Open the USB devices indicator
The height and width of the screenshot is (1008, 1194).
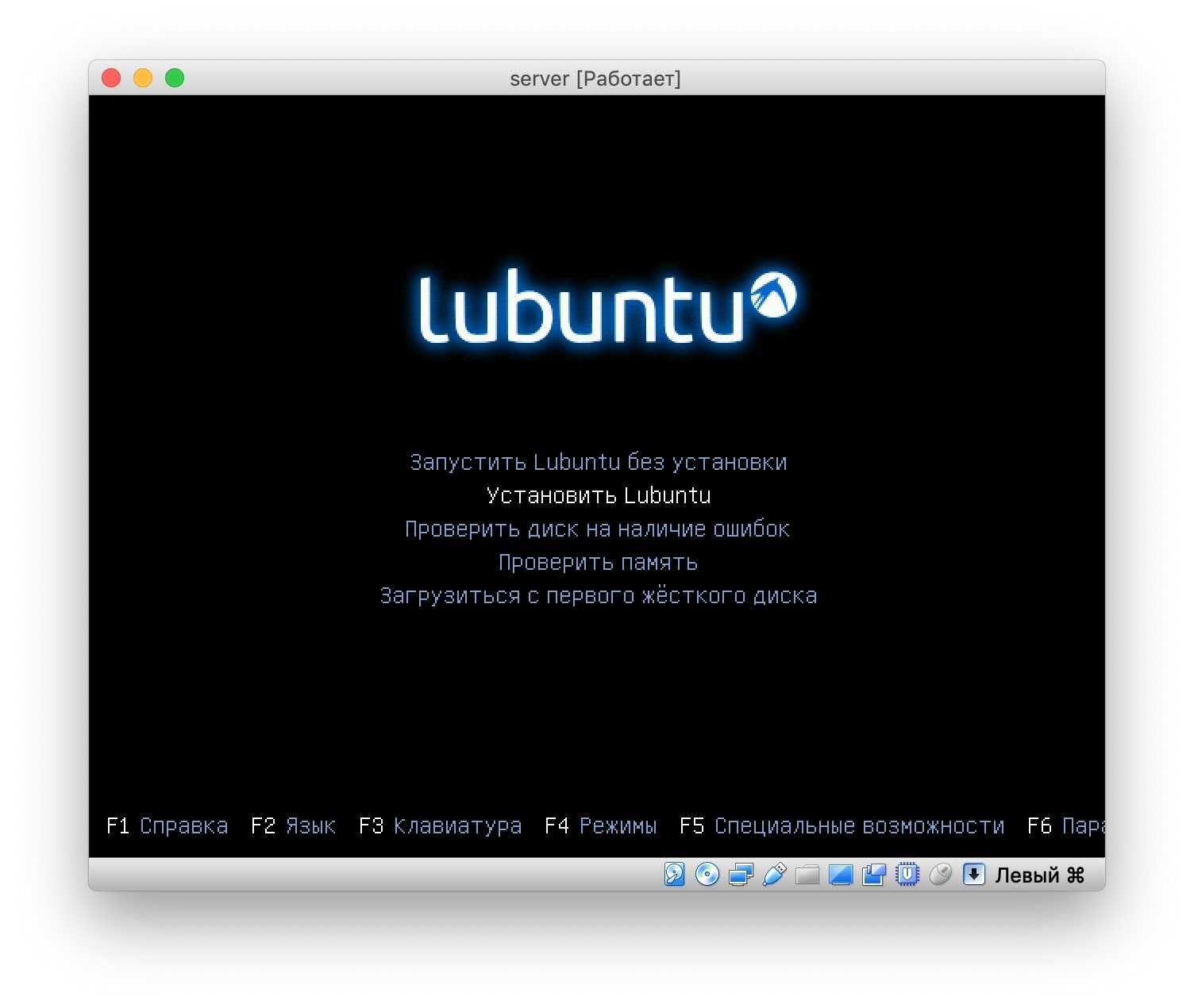click(774, 875)
